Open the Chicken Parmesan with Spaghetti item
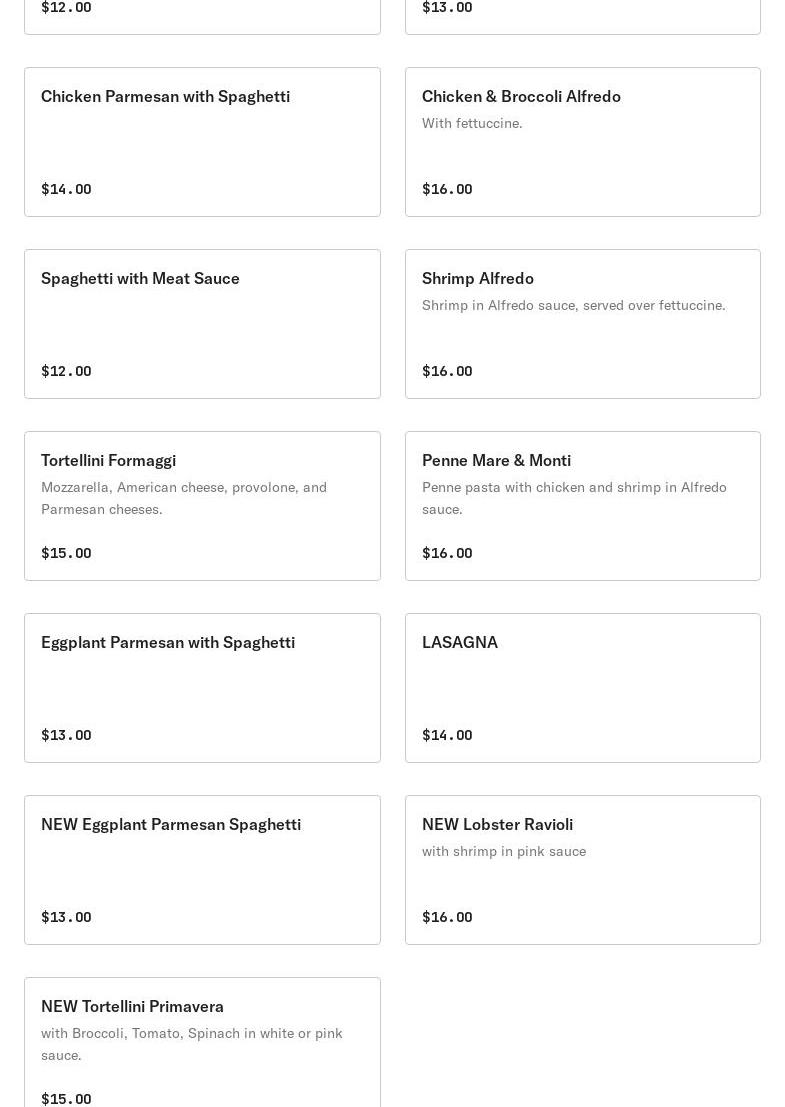 [x=165, y=97]
